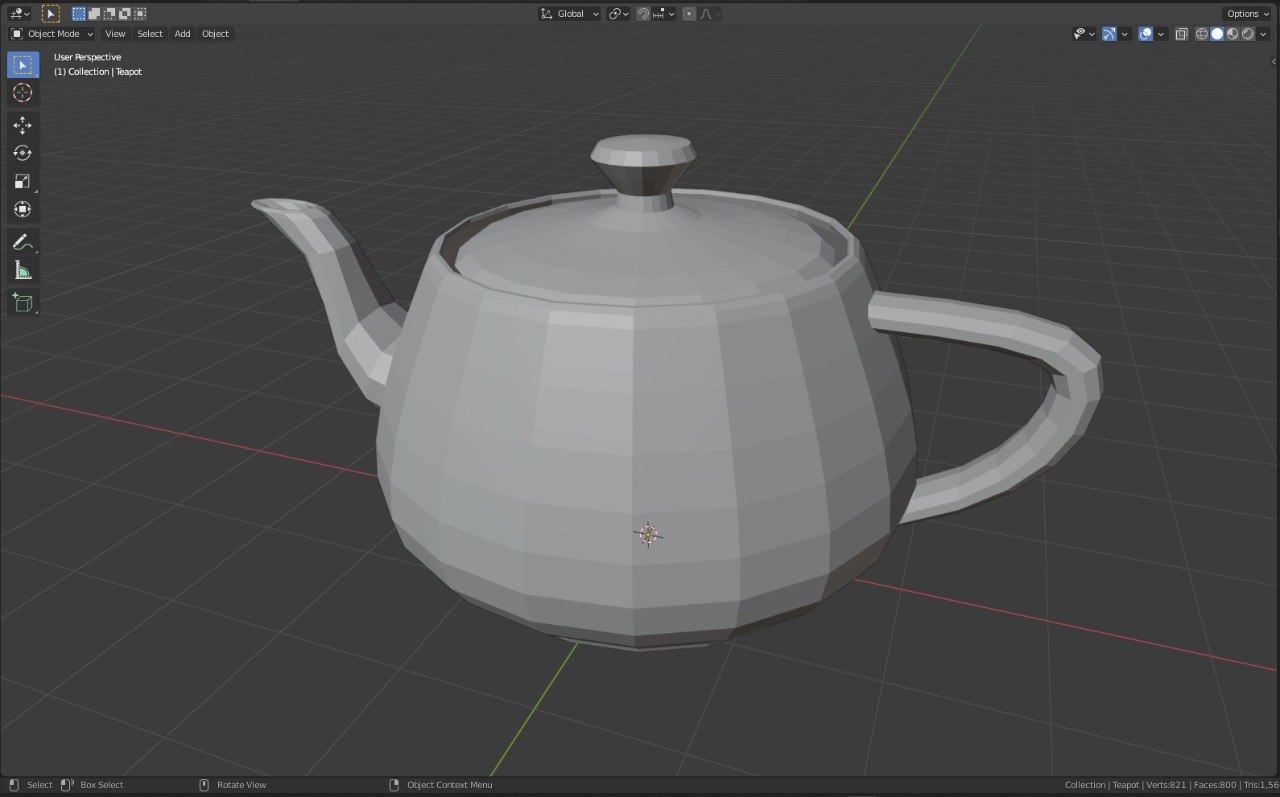
Task: Click the 'Verts:821' status bar entry
Action: coord(1166,785)
